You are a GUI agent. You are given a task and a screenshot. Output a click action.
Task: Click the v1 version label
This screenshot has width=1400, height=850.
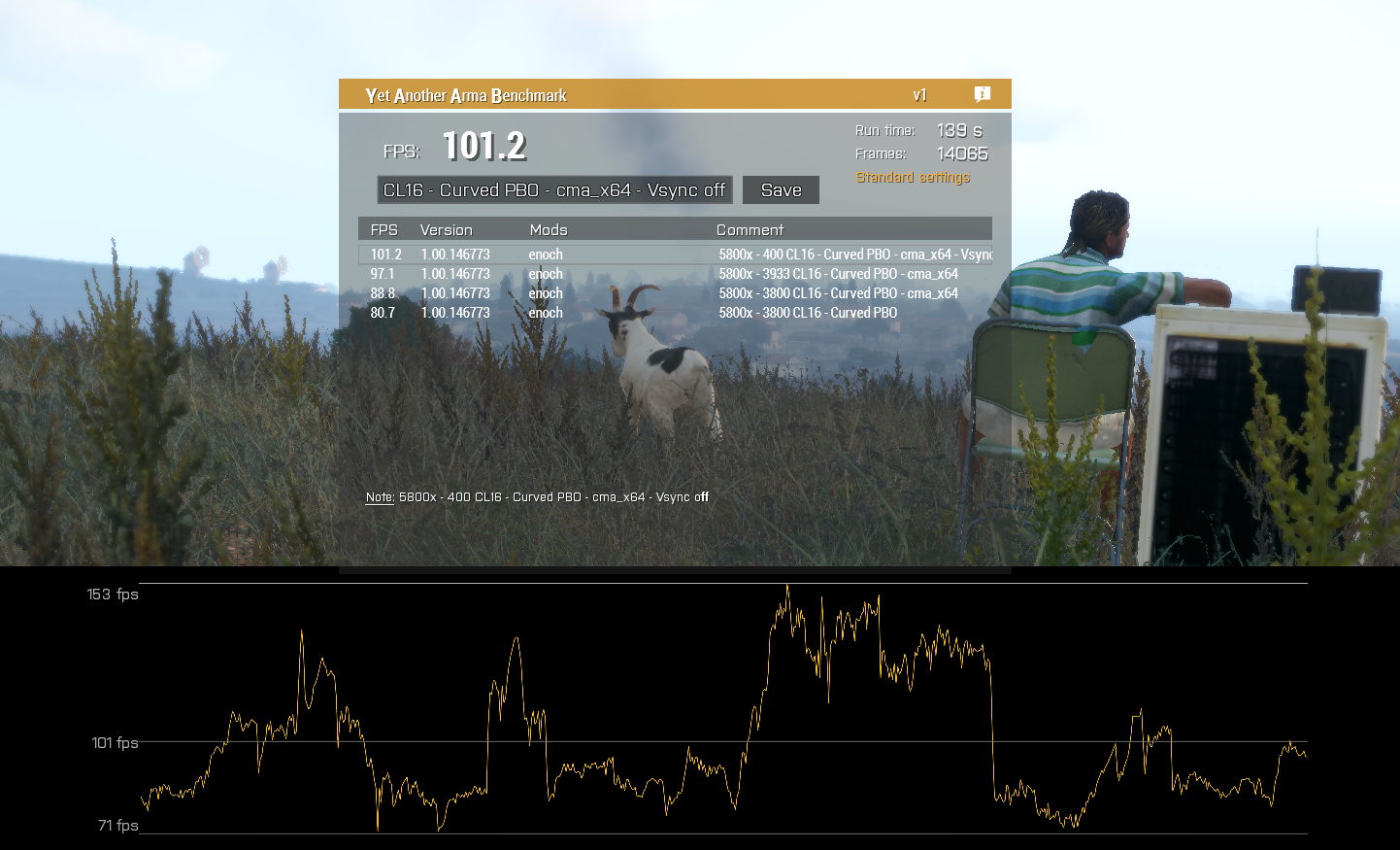(918, 94)
